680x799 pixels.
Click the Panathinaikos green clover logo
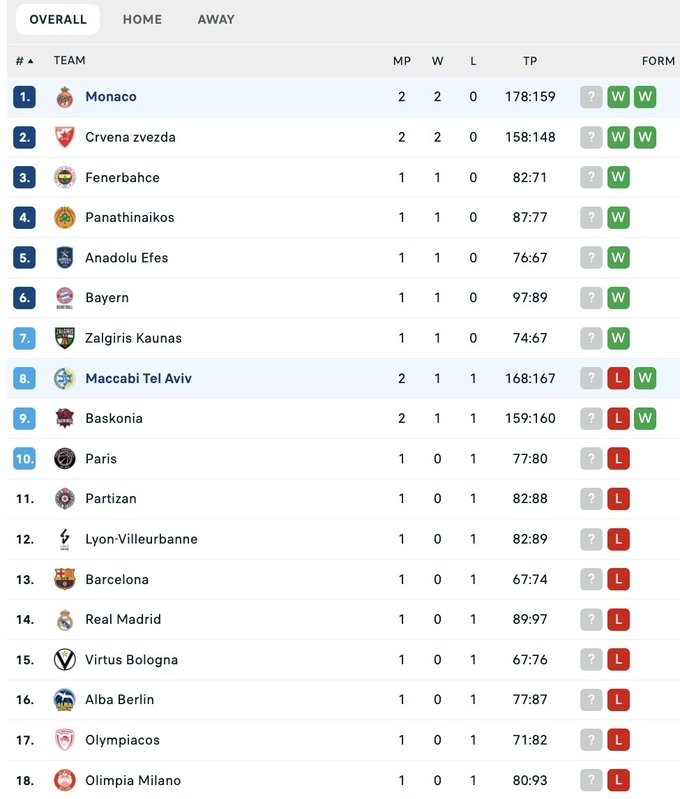(x=65, y=217)
